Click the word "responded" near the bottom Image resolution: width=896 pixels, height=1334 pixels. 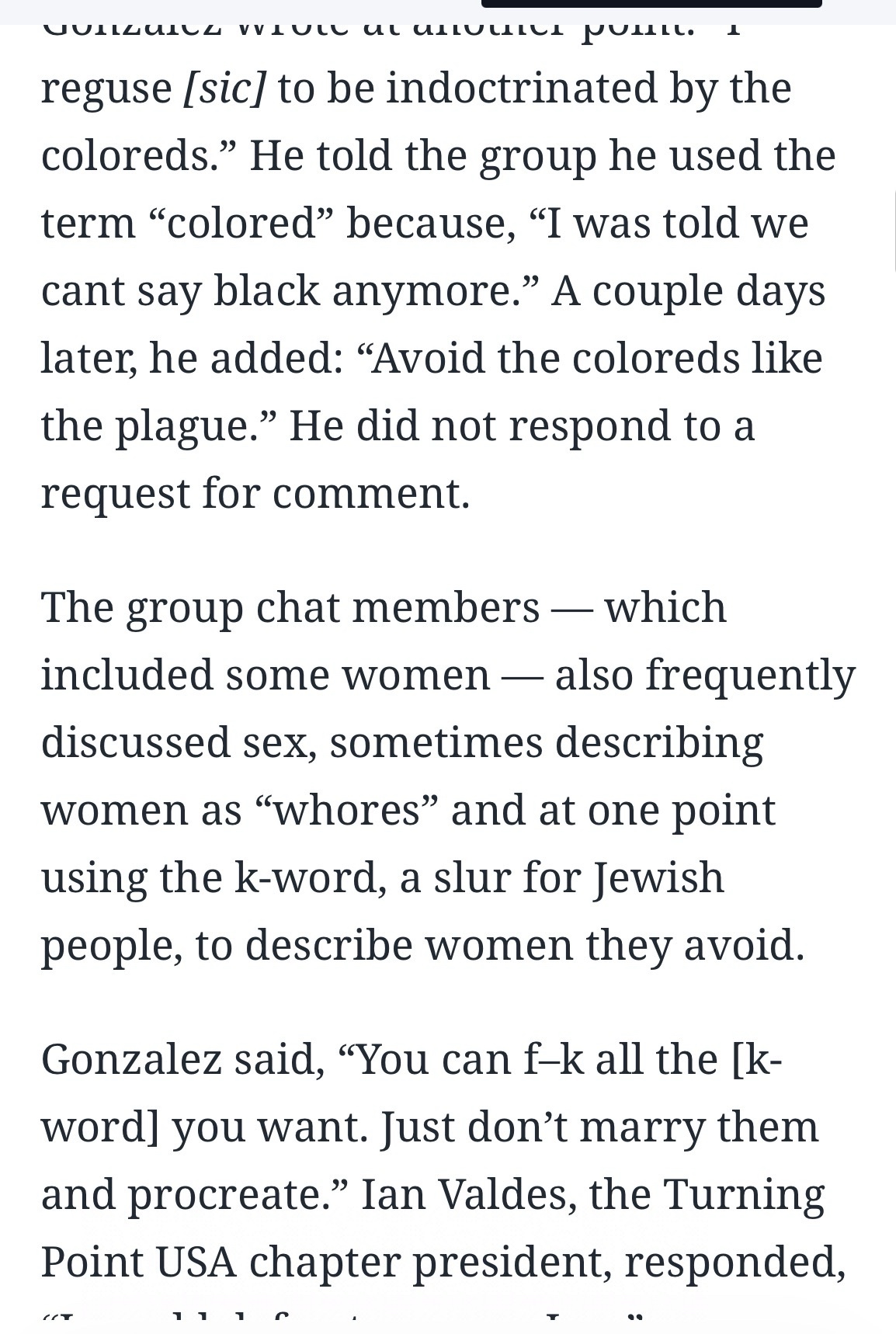[733, 1262]
